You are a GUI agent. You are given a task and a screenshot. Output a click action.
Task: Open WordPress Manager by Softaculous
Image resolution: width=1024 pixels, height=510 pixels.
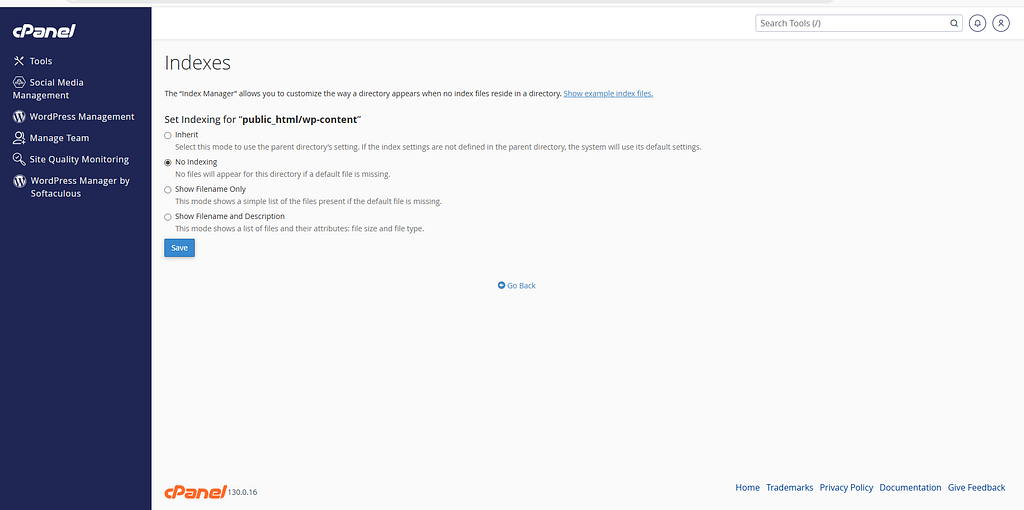click(x=72, y=187)
